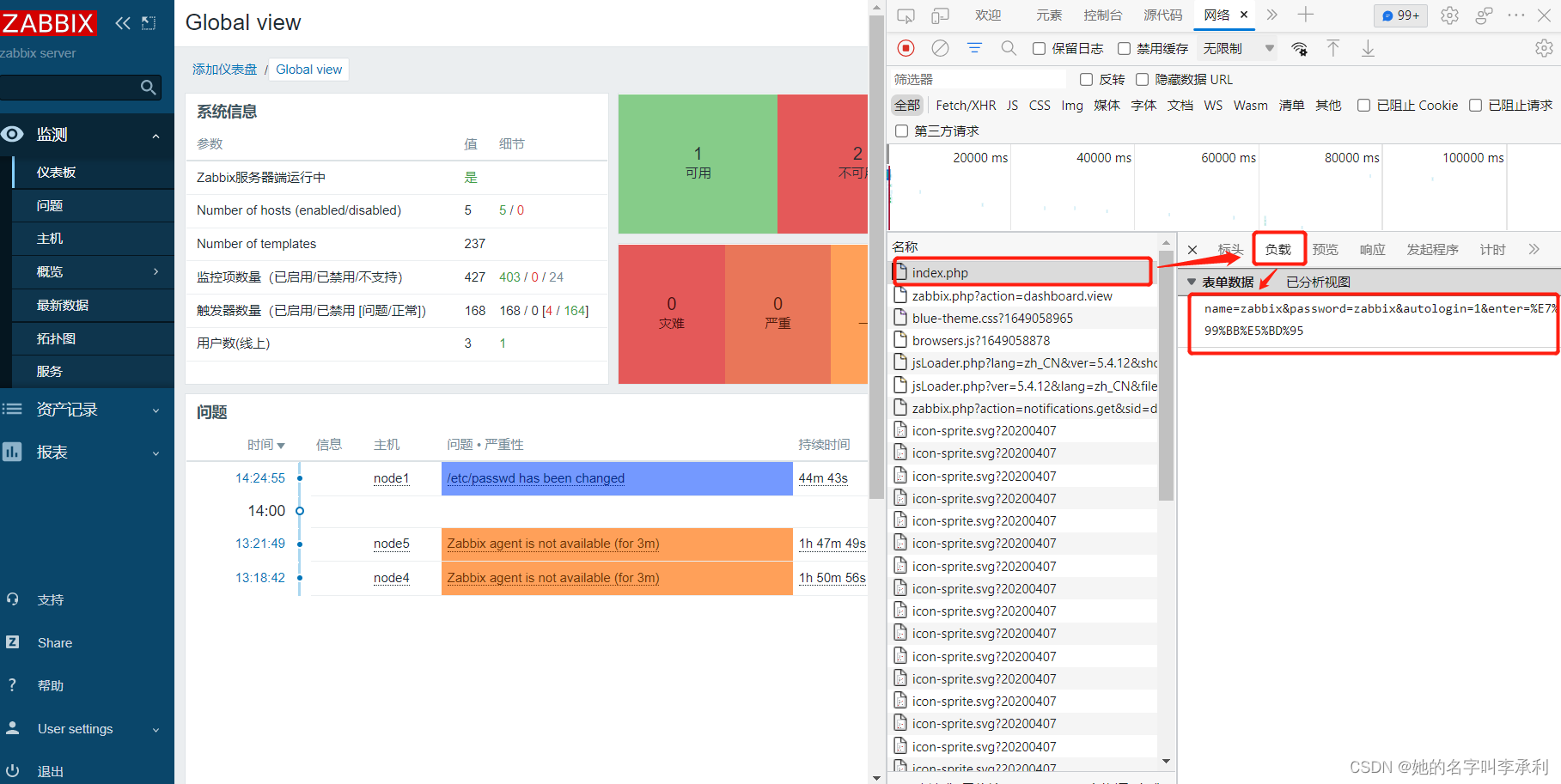Check the 第三方请求 checkbox
The image size is (1561, 784).
coord(901,131)
